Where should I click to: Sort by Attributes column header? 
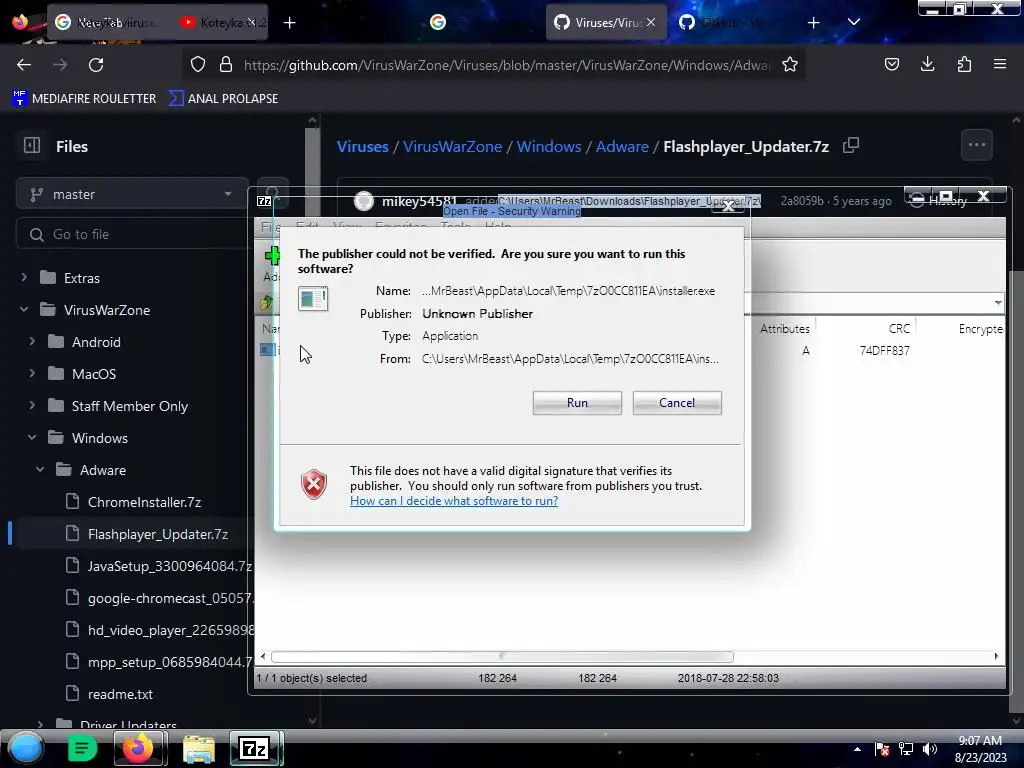(785, 328)
